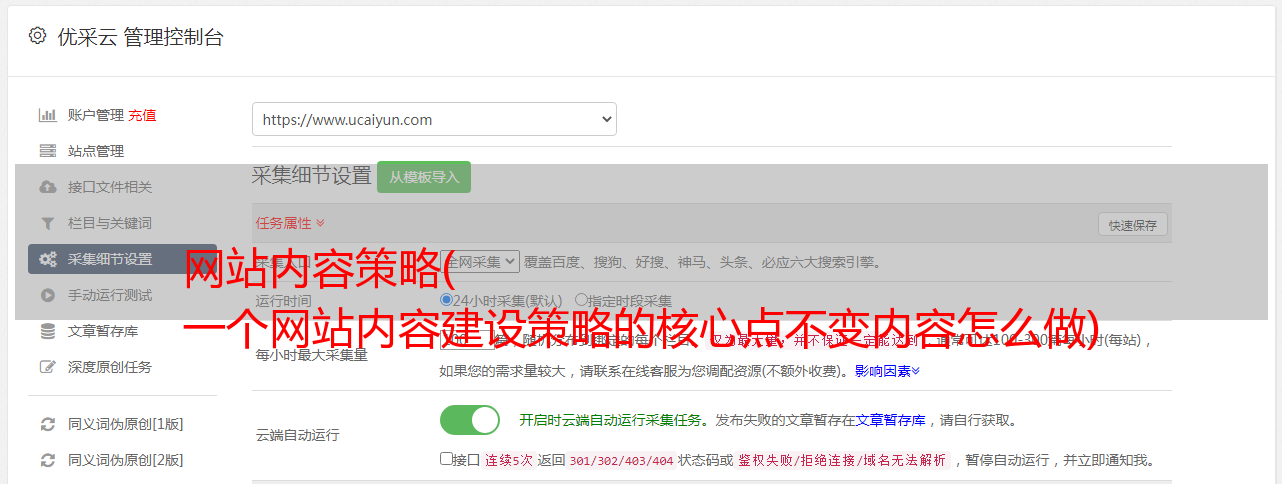Click the green 从模板导入 button
This screenshot has width=1282, height=484.
click(424, 177)
